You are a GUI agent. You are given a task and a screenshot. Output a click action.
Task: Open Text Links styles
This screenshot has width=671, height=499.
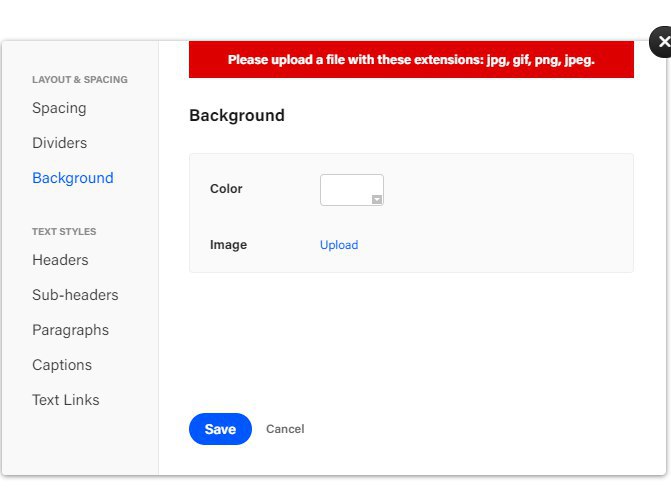tap(66, 400)
